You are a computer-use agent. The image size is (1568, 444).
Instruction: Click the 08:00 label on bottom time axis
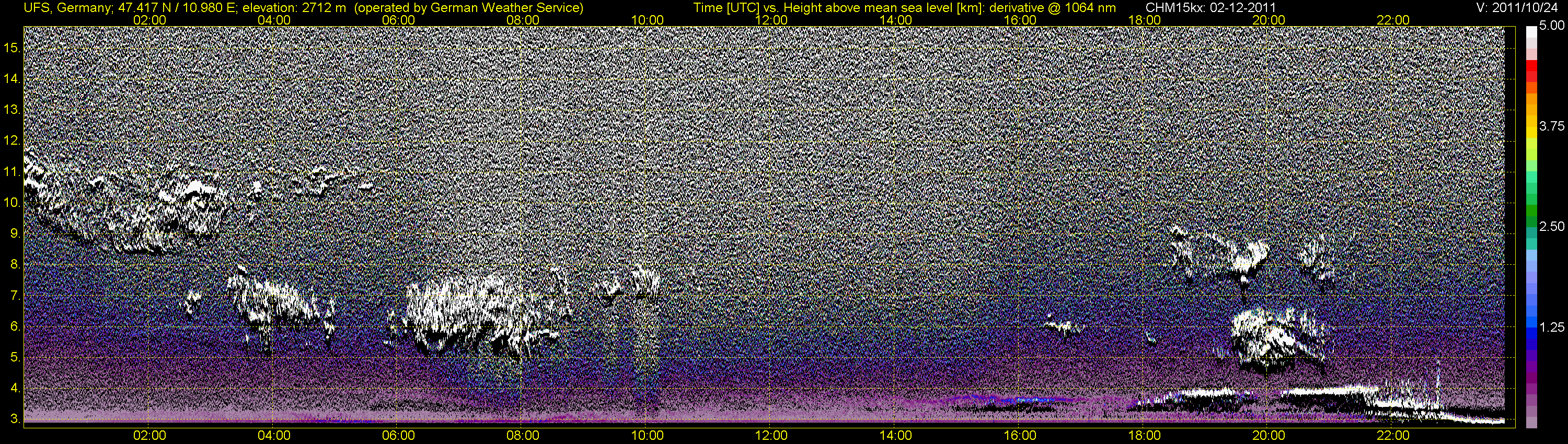523,436
